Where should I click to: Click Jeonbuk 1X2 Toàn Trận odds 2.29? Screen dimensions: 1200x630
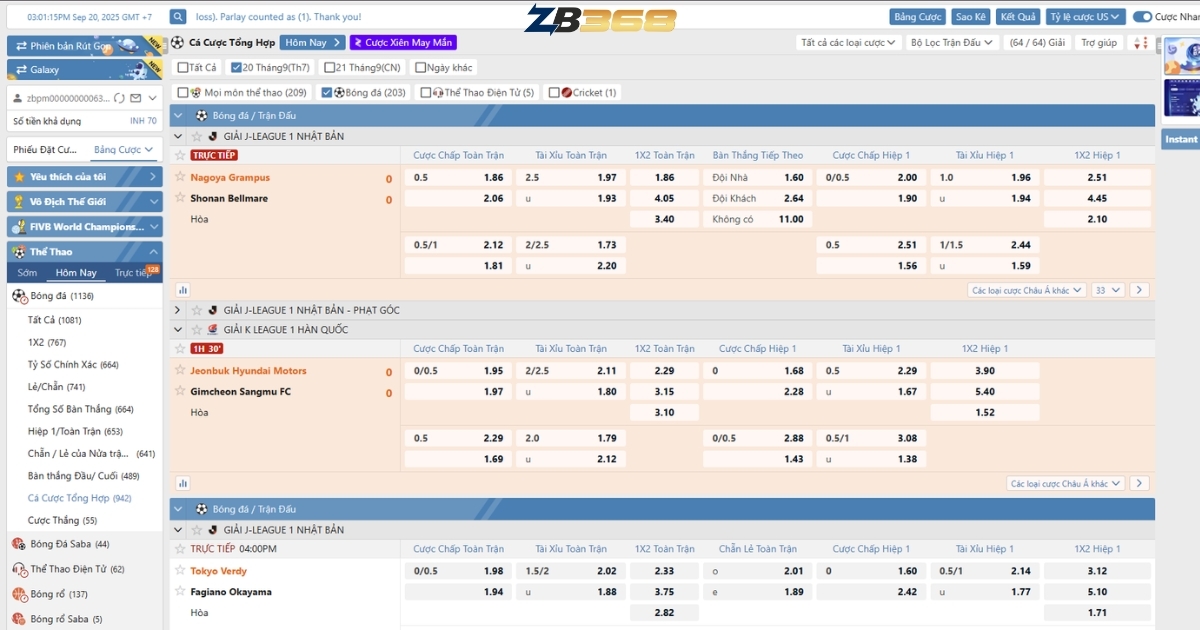(664, 371)
